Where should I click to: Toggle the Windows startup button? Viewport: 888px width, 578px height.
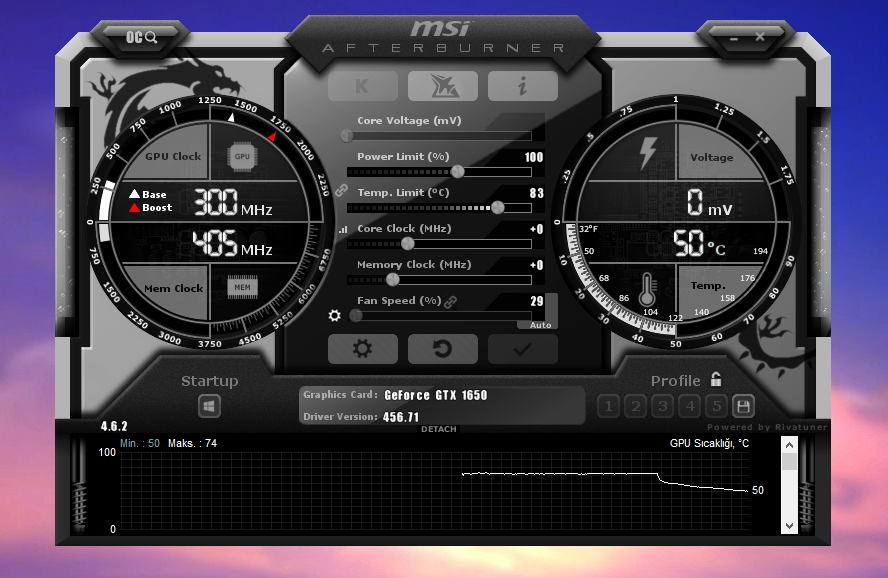210,406
